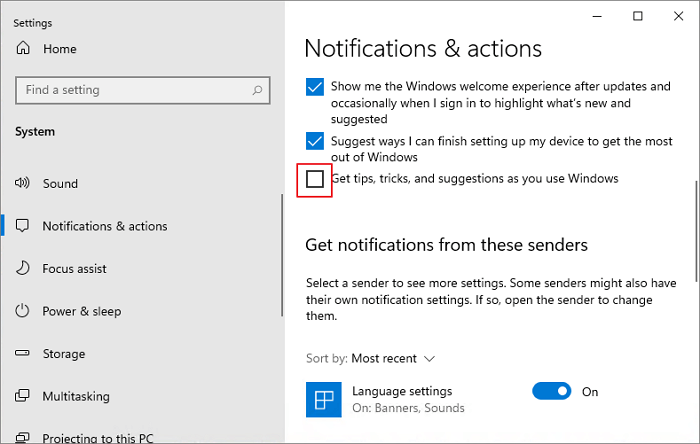
Task: Open Language settings sender entry
Action: pos(402,392)
